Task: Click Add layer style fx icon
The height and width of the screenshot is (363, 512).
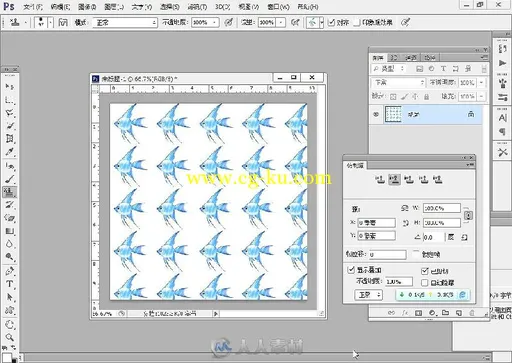Action: click(405, 313)
